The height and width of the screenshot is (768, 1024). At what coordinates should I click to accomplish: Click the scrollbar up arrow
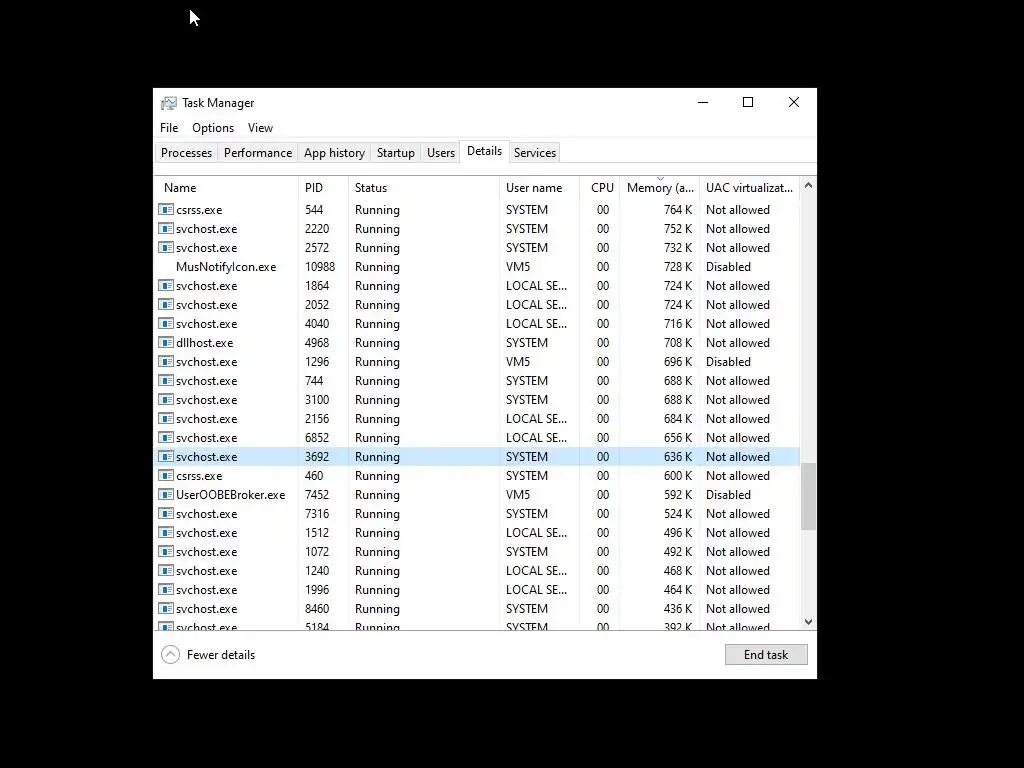point(808,185)
